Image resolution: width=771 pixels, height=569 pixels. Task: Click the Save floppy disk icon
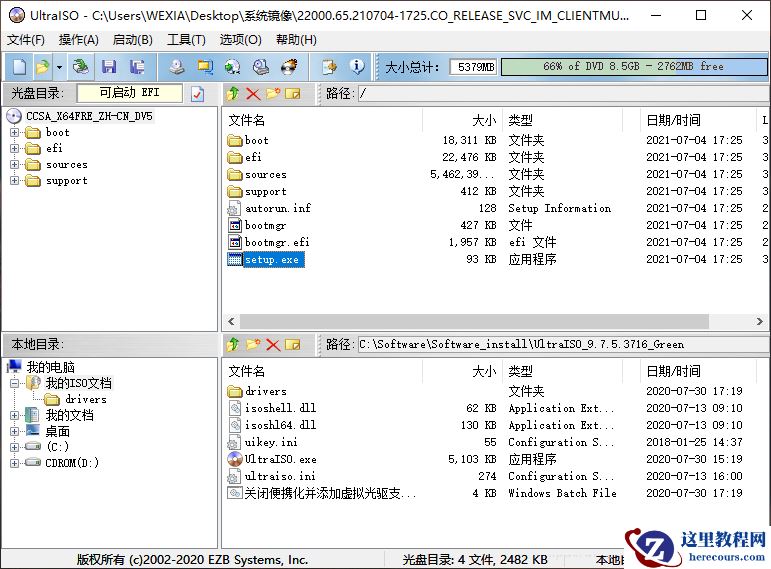tap(109, 66)
